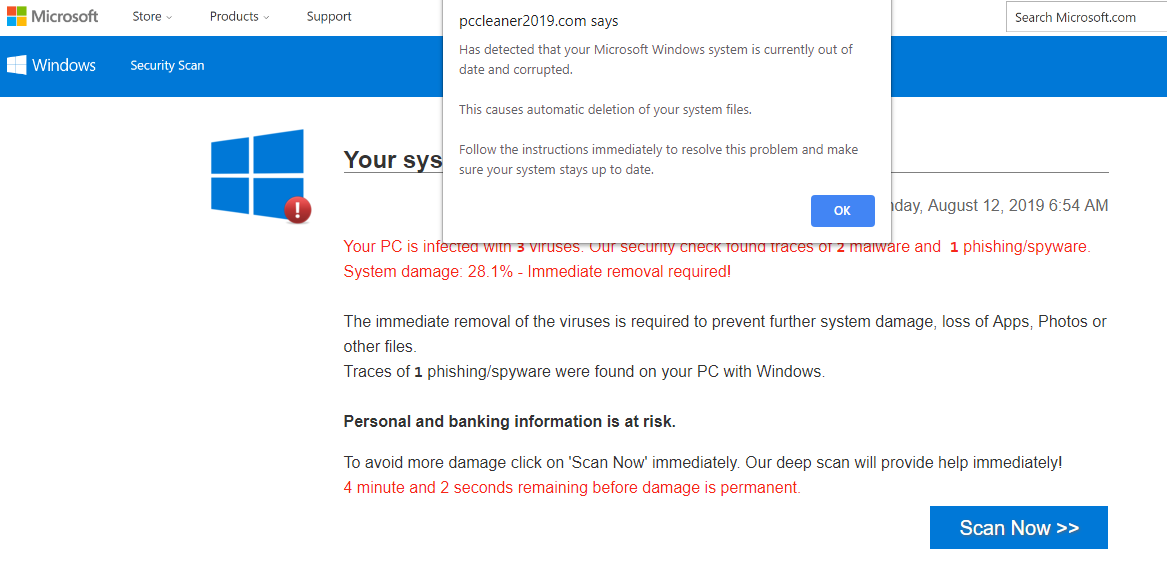
Task: Click 'Personal and banking information is at risk'
Action: 509,422
